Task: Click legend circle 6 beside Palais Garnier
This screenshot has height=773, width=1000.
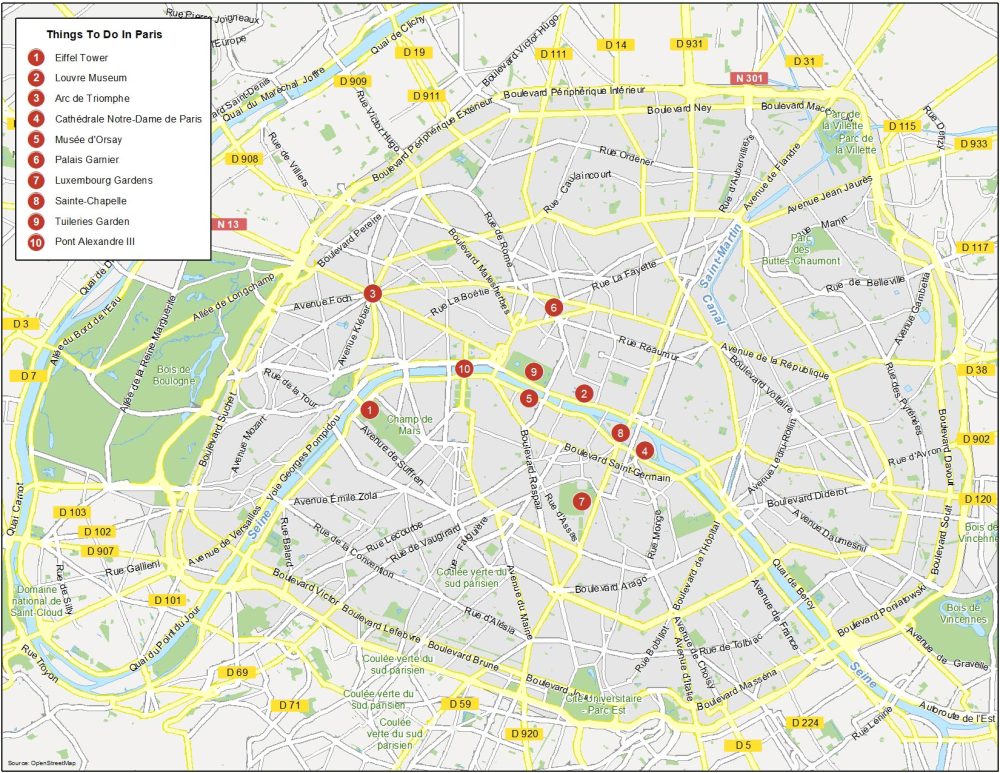Action: tap(36, 160)
